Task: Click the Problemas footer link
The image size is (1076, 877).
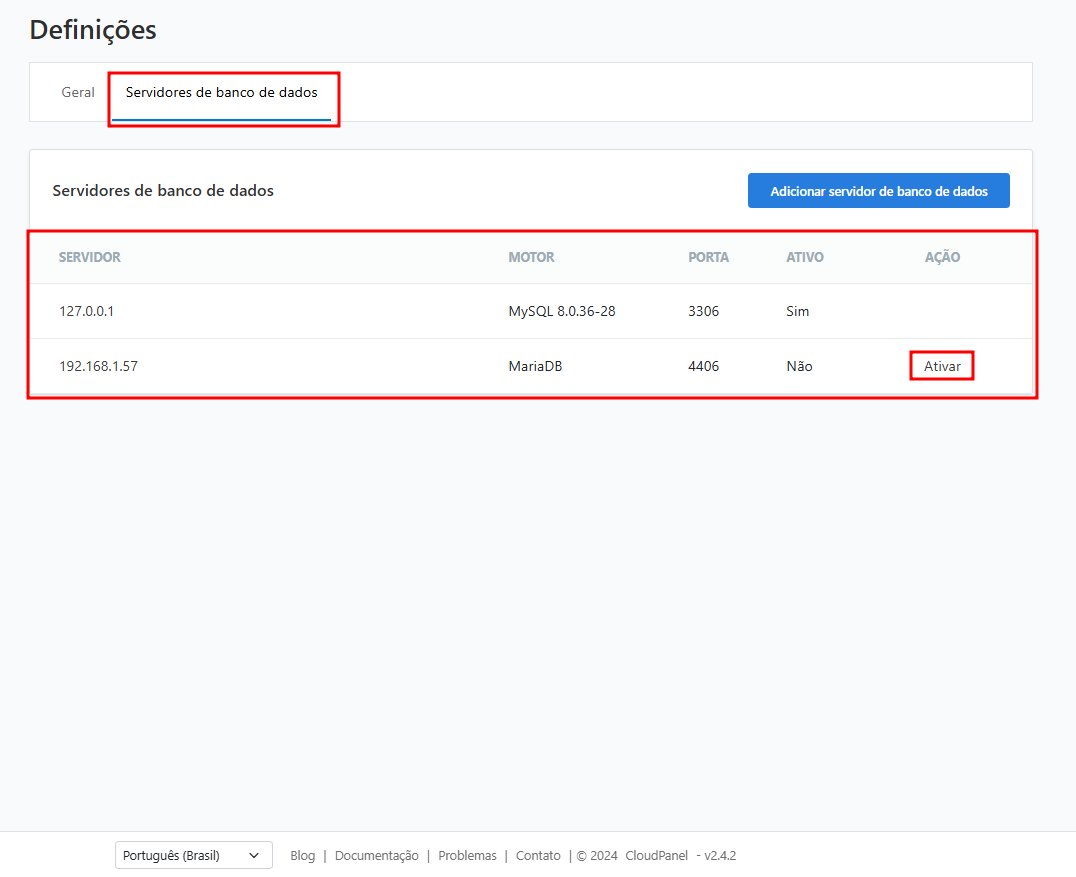Action: (x=467, y=855)
